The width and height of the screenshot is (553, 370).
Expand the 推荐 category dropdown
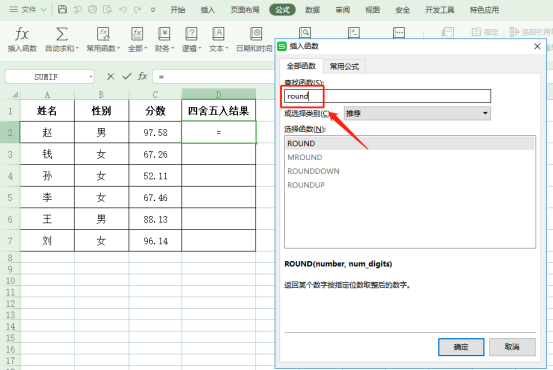point(485,113)
